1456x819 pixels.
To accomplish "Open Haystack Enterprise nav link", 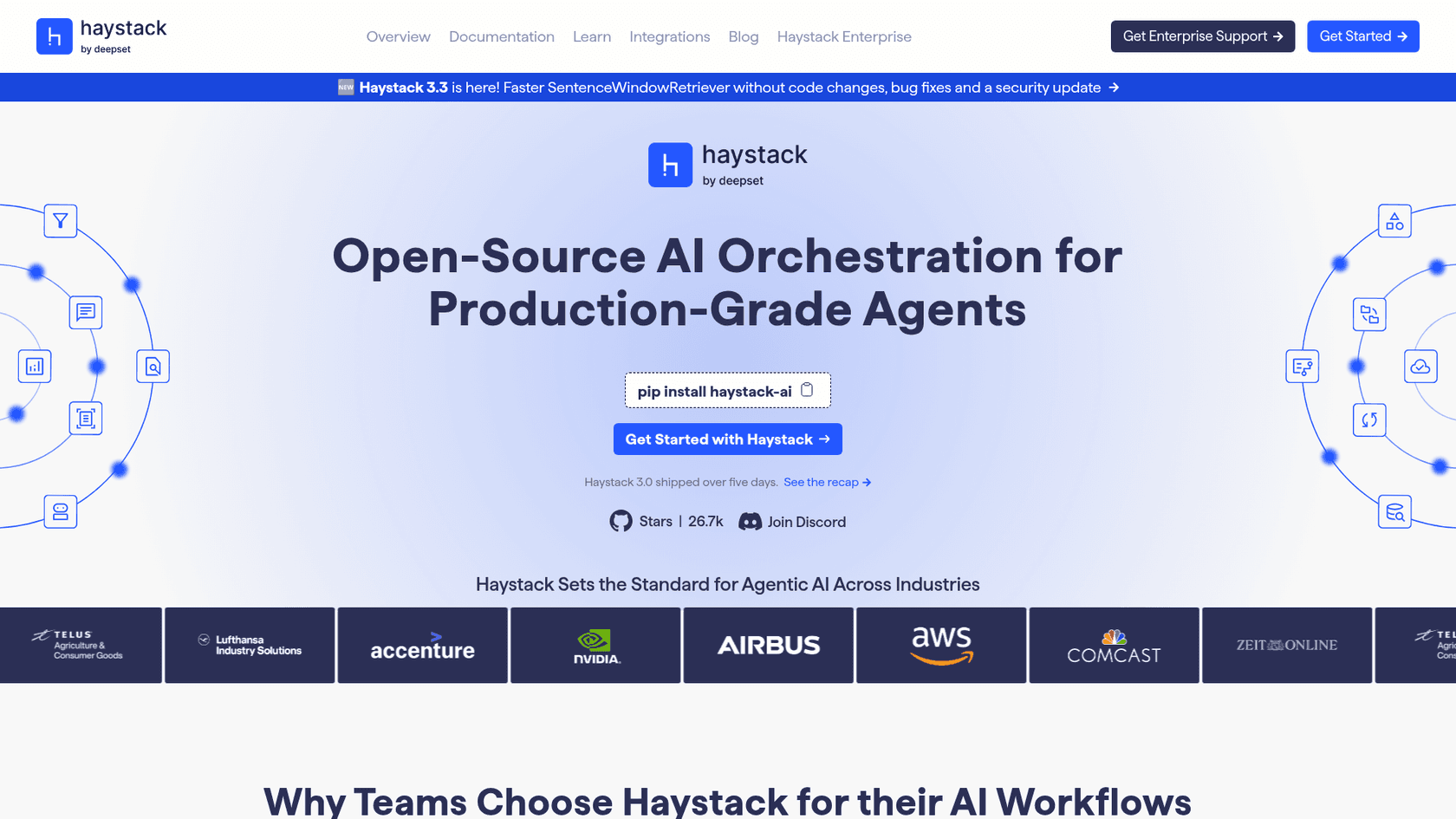I will [x=843, y=36].
